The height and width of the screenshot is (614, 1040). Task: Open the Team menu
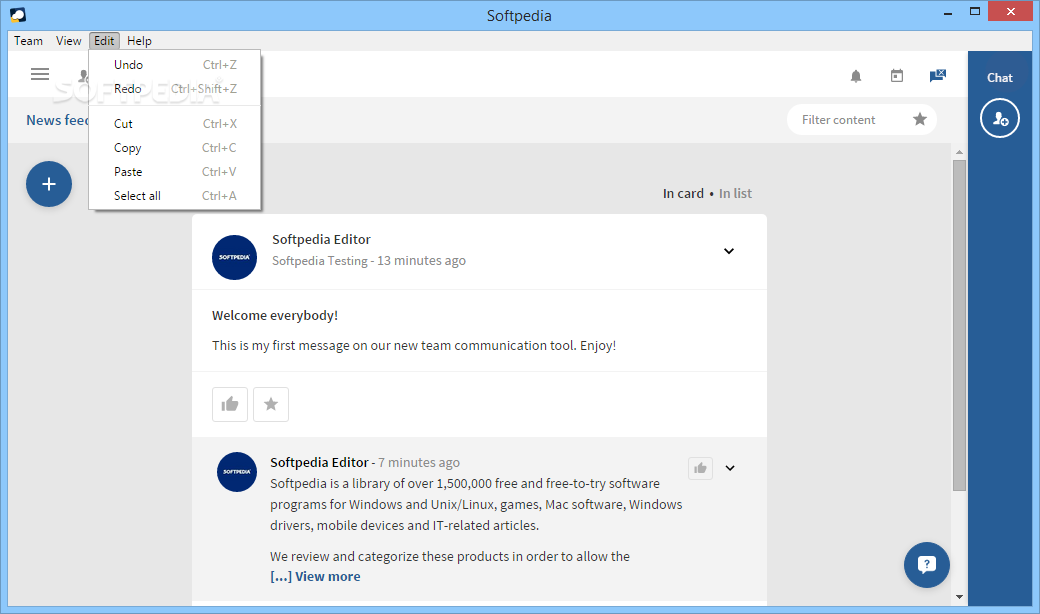pos(29,40)
